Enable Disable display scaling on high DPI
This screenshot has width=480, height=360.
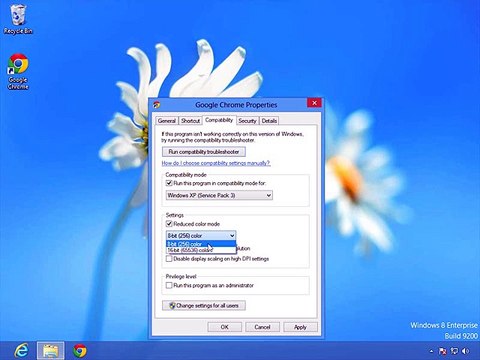point(169,259)
